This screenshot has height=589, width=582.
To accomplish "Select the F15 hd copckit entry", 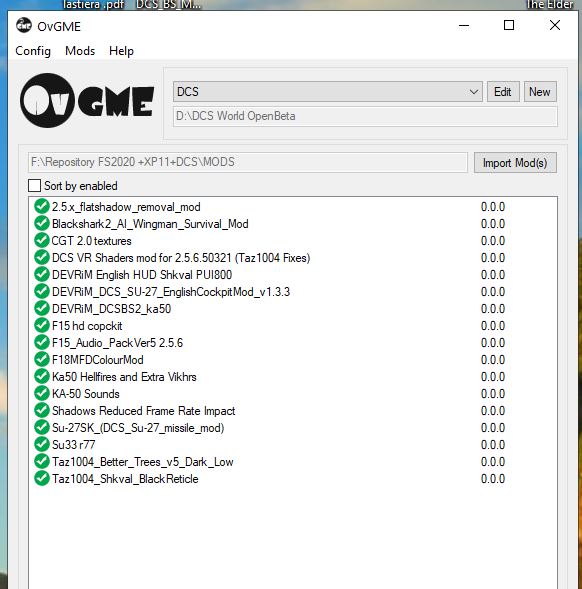I will 87,326.
